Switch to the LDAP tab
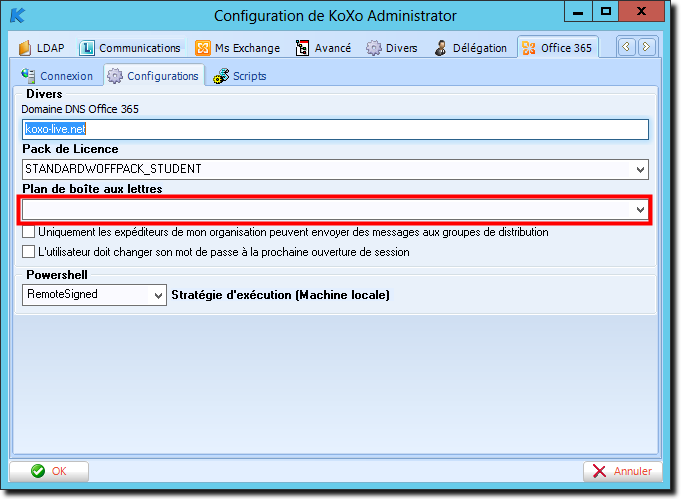Image resolution: width=681 pixels, height=499 pixels. pos(42,48)
